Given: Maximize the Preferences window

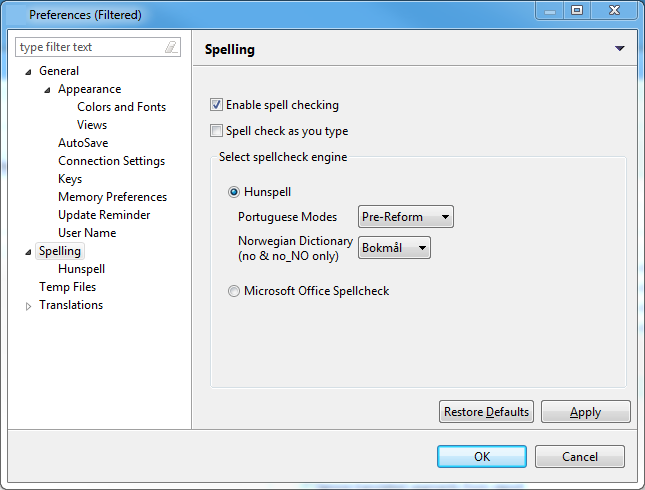Looking at the screenshot, I should (x=577, y=11).
